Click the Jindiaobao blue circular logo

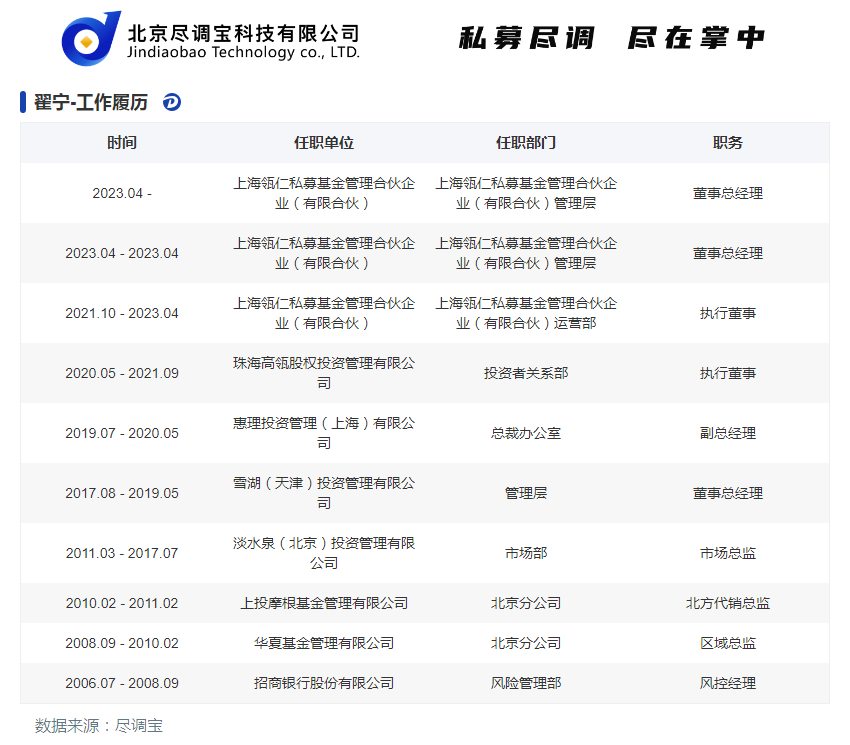tap(91, 39)
